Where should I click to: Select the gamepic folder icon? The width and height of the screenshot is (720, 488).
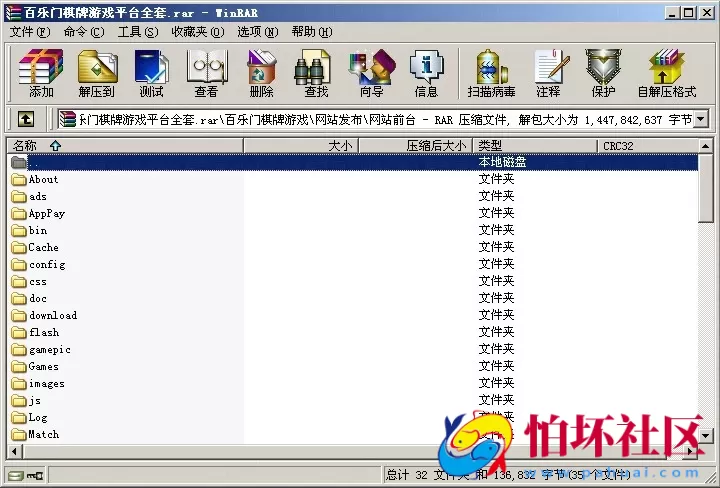[19, 349]
